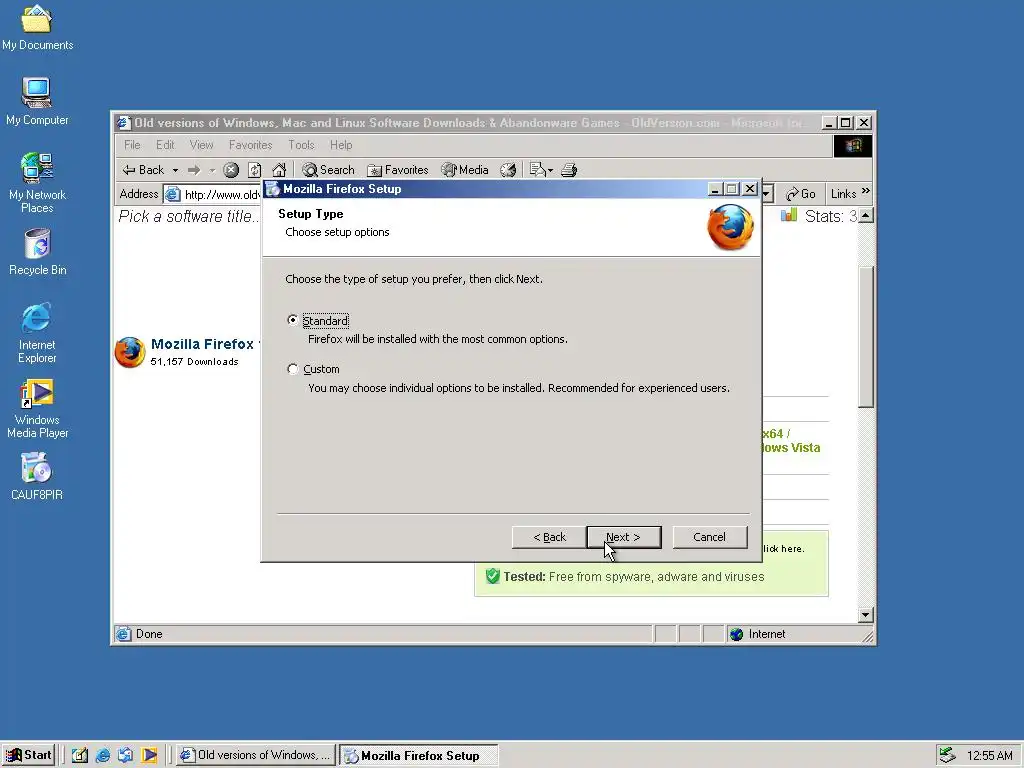The image size is (1024, 768).
Task: Open Windows Media Player desktop shortcut
Action: [x=37, y=409]
